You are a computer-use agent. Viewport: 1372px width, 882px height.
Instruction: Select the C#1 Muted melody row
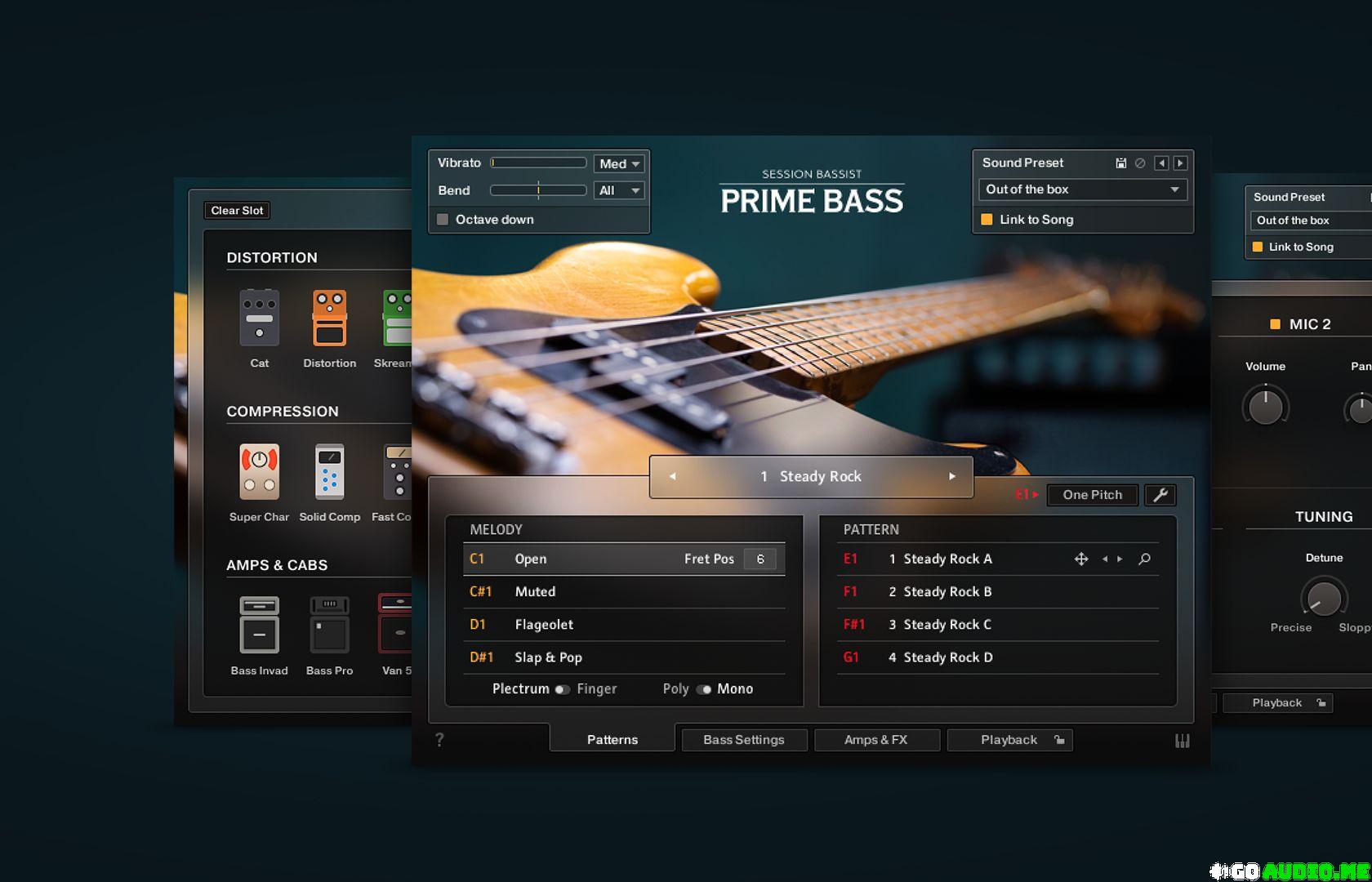pyautogui.click(x=624, y=592)
